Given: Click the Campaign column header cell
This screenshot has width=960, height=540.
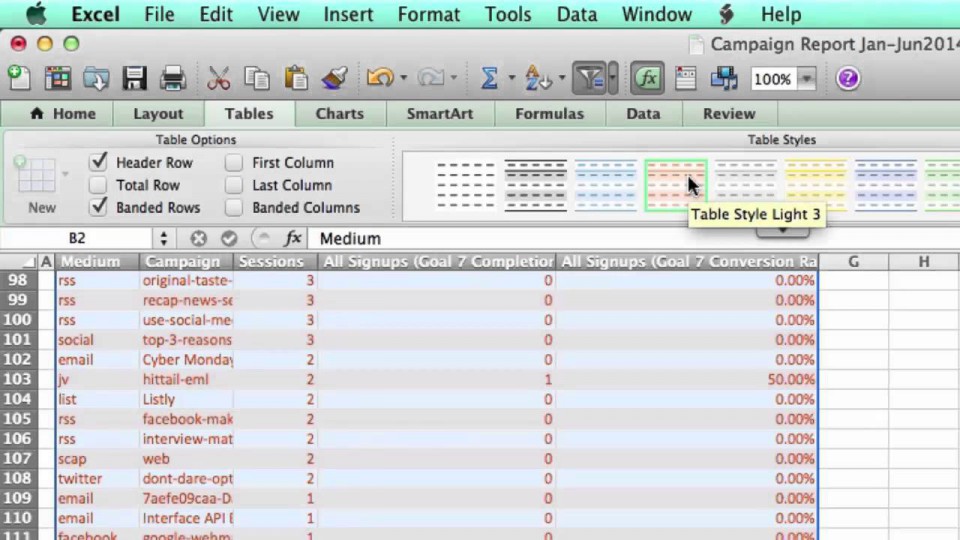Looking at the screenshot, I should tap(186, 261).
